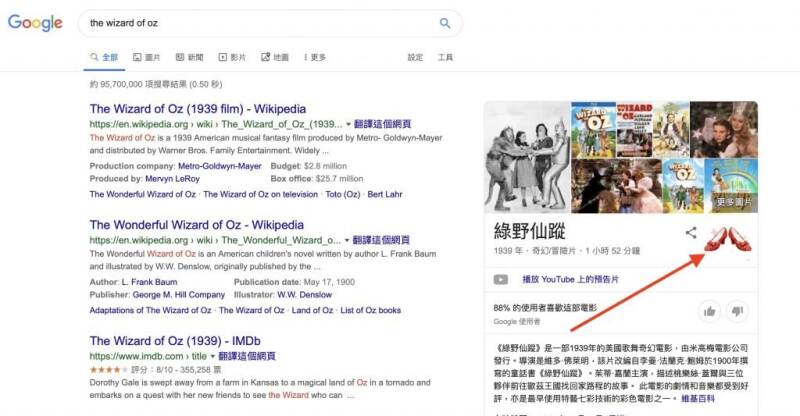800x416 pixels.
Task: Open the Land of Oz link
Action: click(x=312, y=310)
